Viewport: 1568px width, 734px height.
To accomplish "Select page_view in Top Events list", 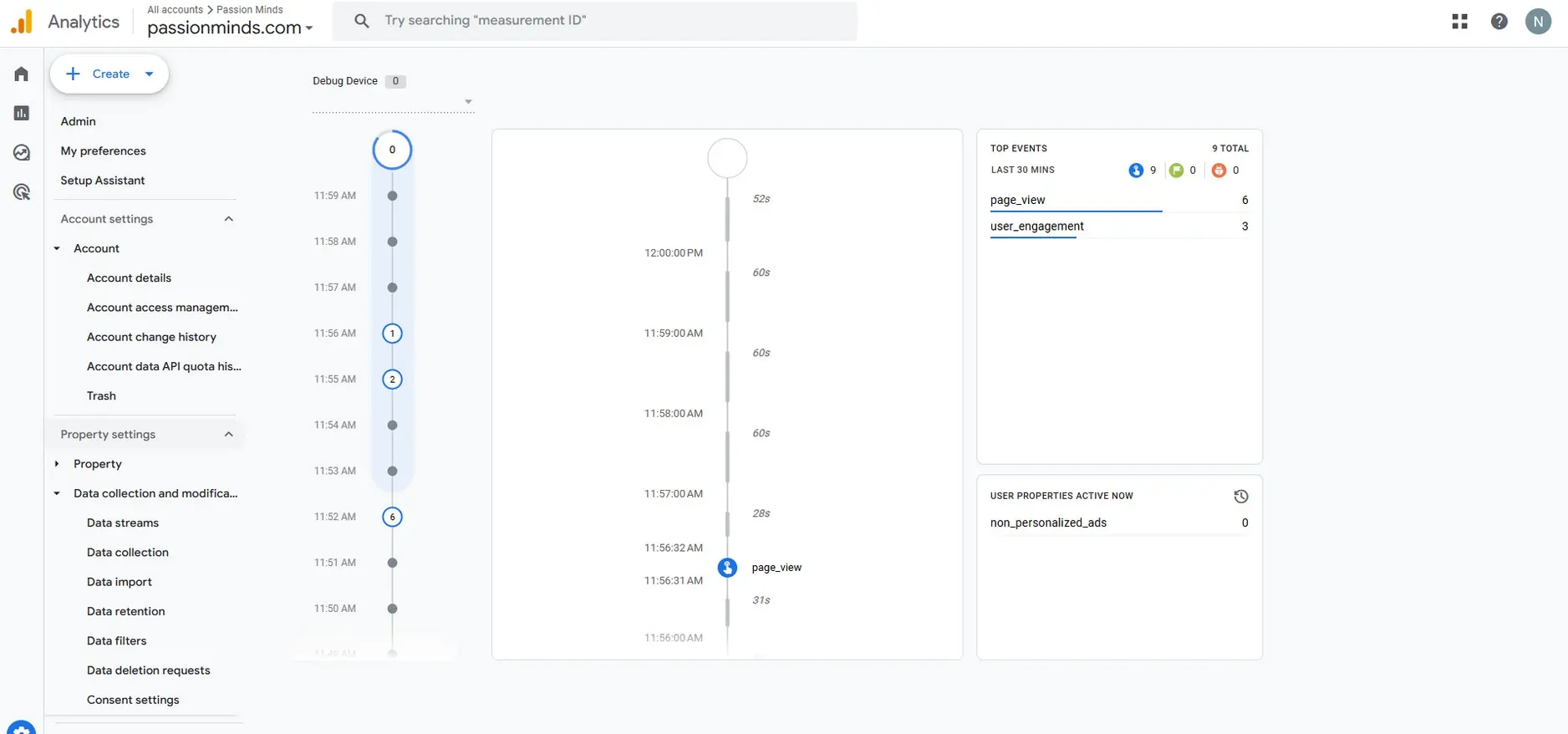I will point(1018,201).
